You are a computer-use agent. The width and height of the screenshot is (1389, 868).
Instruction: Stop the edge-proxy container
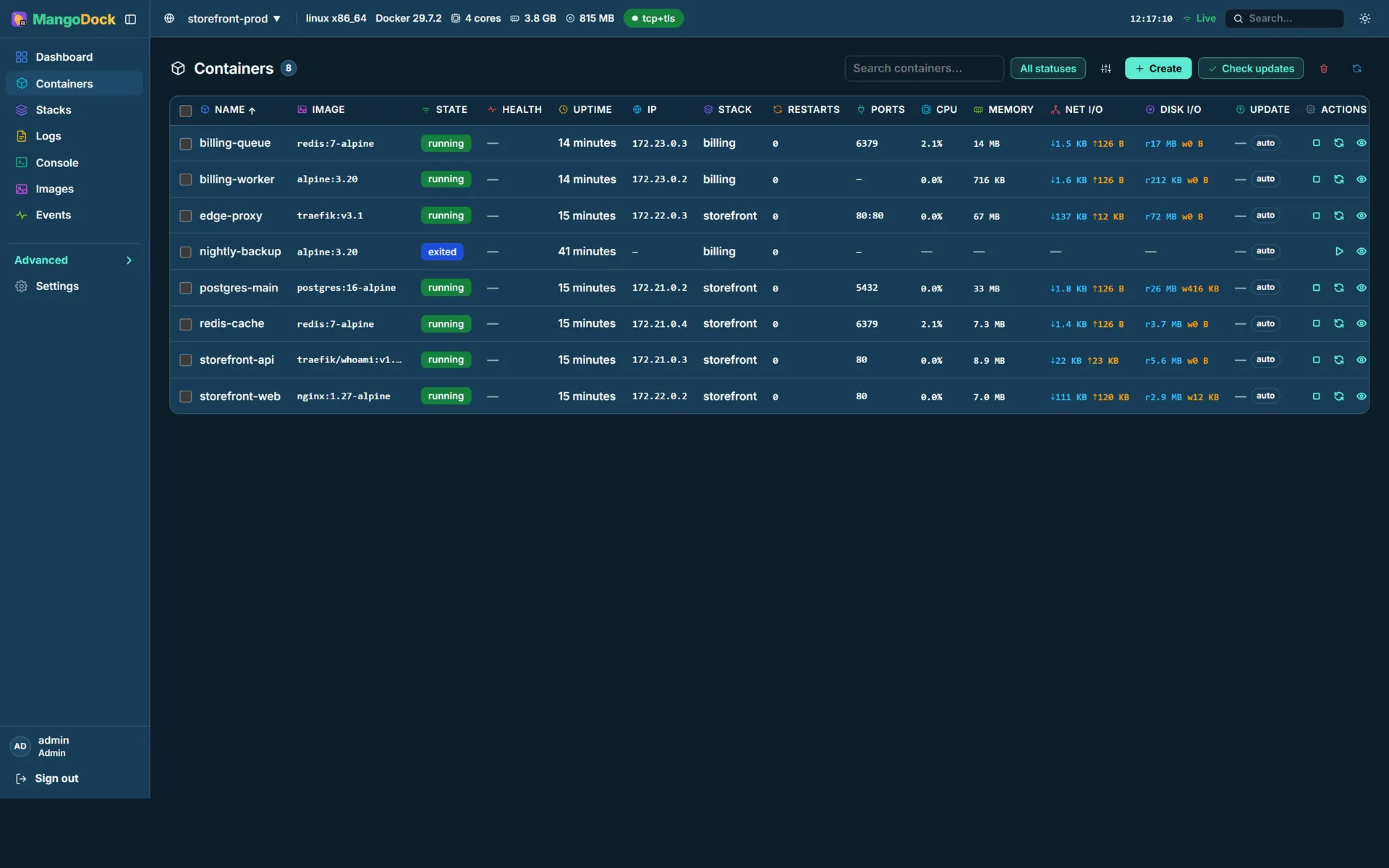coord(1316,216)
